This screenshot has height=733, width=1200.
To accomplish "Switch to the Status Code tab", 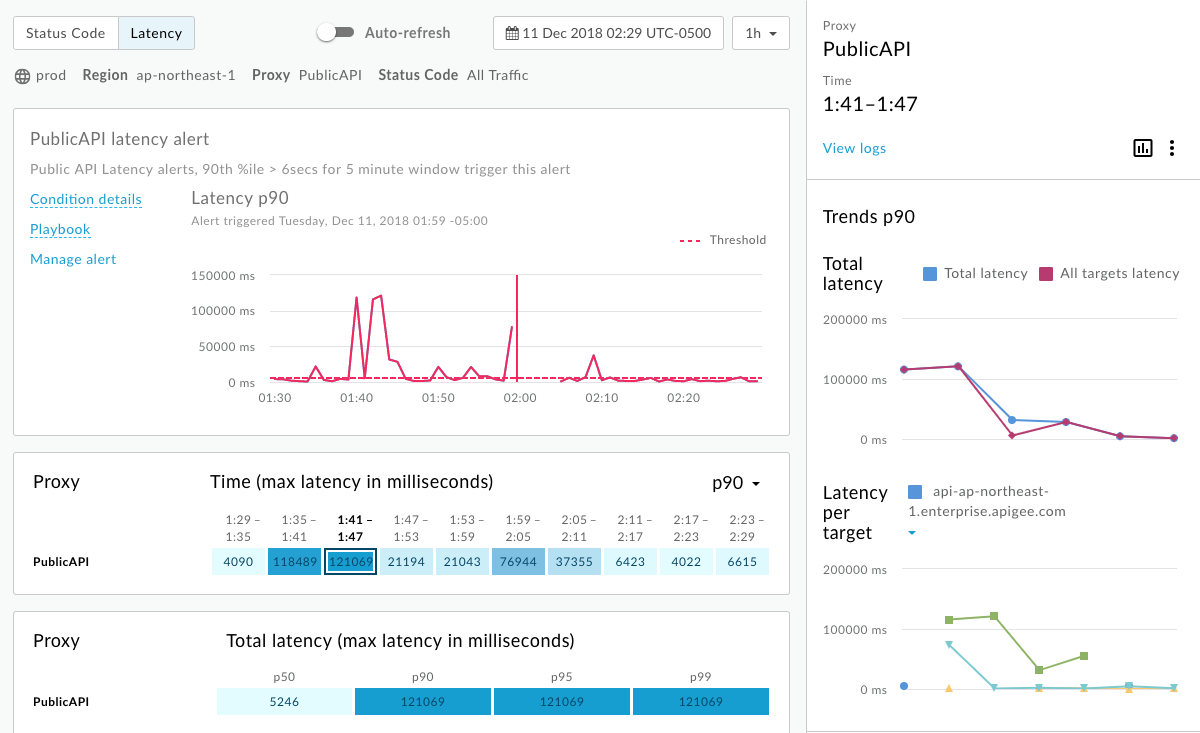I will [x=65, y=33].
